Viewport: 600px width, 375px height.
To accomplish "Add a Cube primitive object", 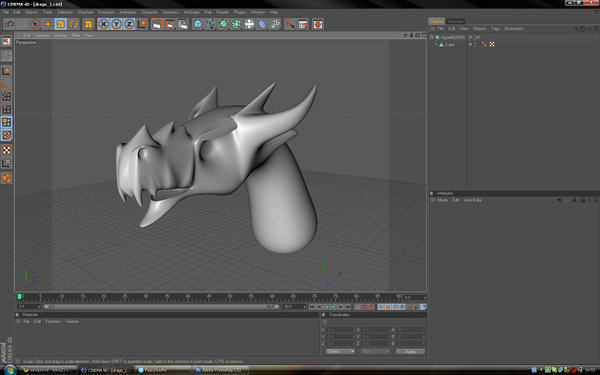I will coord(197,24).
